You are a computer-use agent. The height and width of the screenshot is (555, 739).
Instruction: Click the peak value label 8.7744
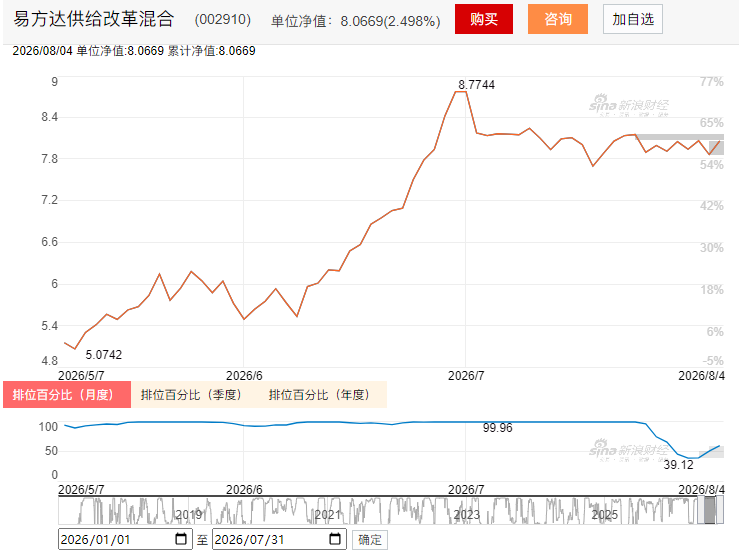(476, 85)
